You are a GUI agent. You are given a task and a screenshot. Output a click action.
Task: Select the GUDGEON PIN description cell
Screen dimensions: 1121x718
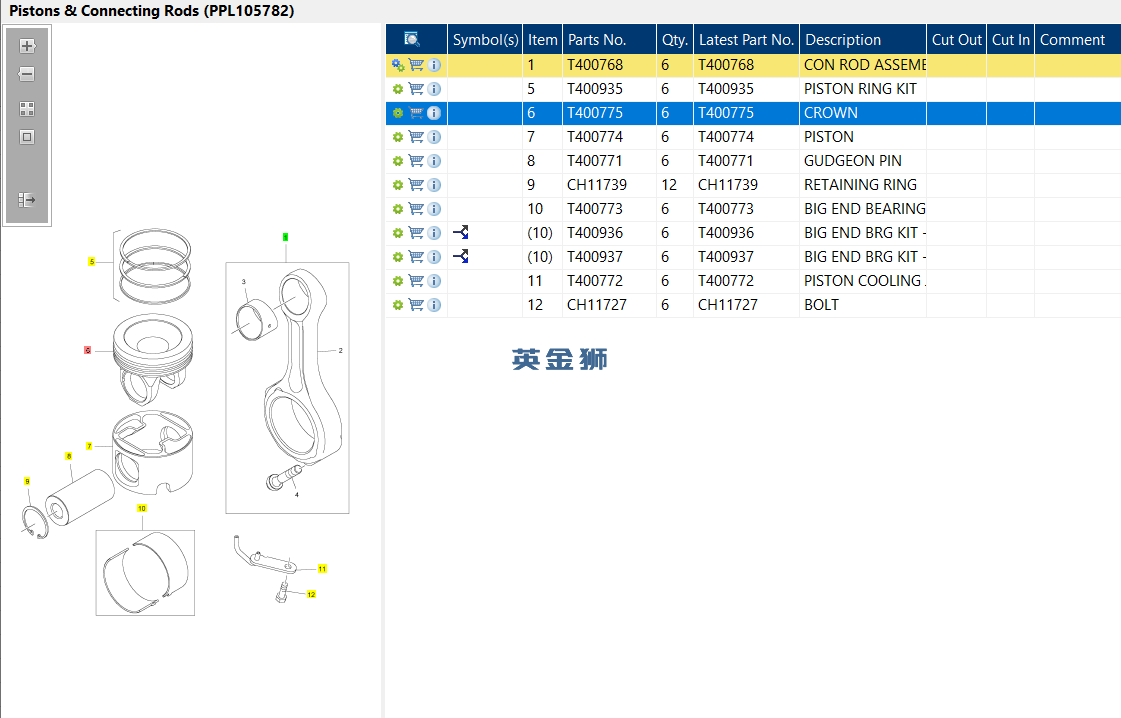coord(863,161)
